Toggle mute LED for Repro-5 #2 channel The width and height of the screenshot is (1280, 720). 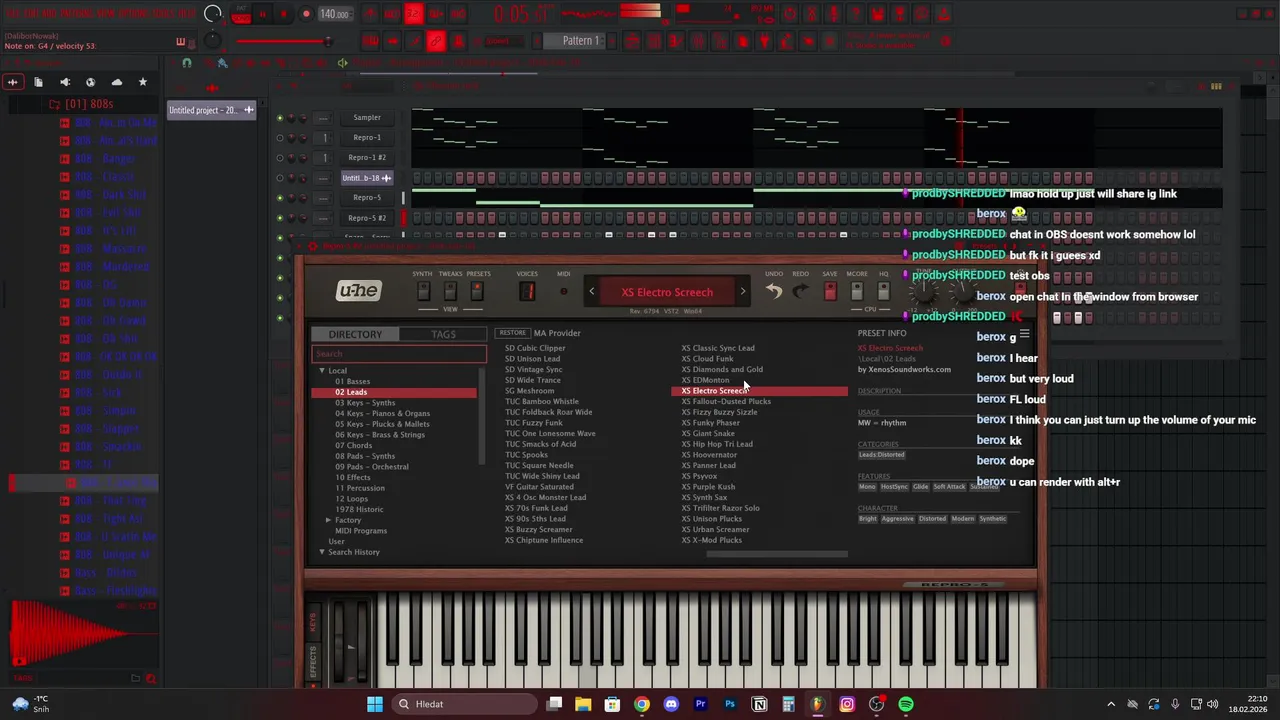(x=280, y=218)
